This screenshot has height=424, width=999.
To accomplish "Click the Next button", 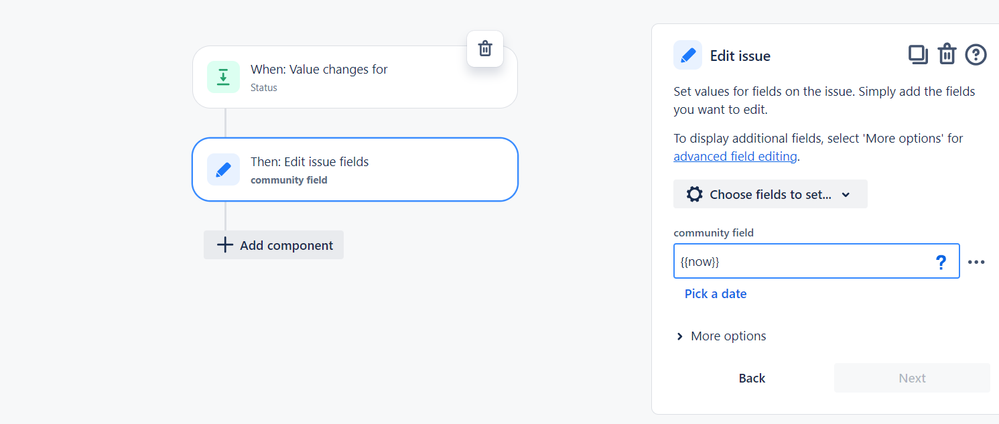I will [x=912, y=378].
